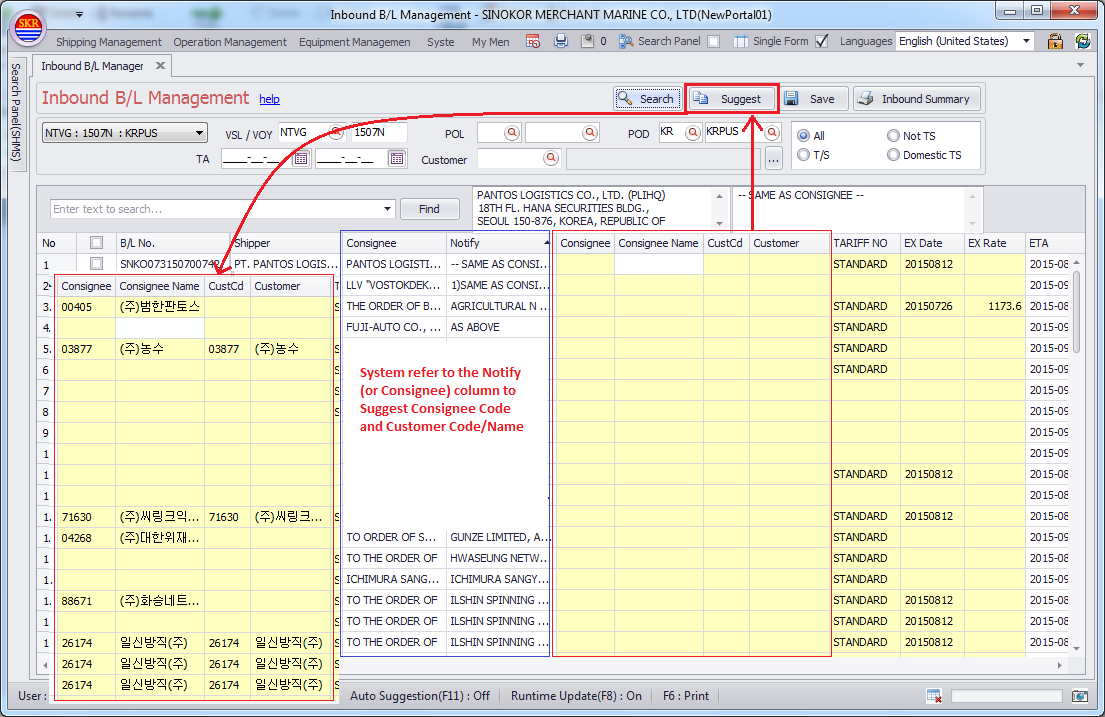
Task: Select the Domestic TS radio option
Action: click(894, 155)
